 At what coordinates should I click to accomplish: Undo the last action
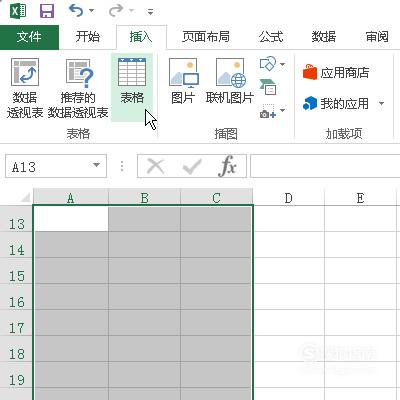[76, 11]
